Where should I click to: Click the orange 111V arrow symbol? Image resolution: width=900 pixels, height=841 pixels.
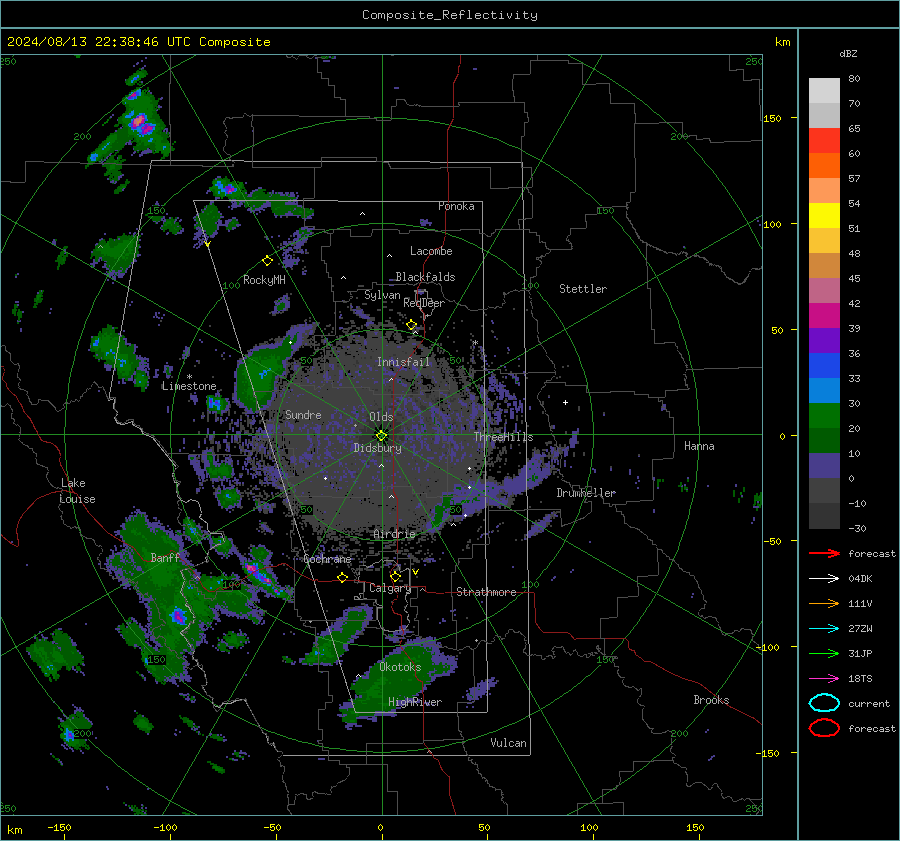click(824, 603)
